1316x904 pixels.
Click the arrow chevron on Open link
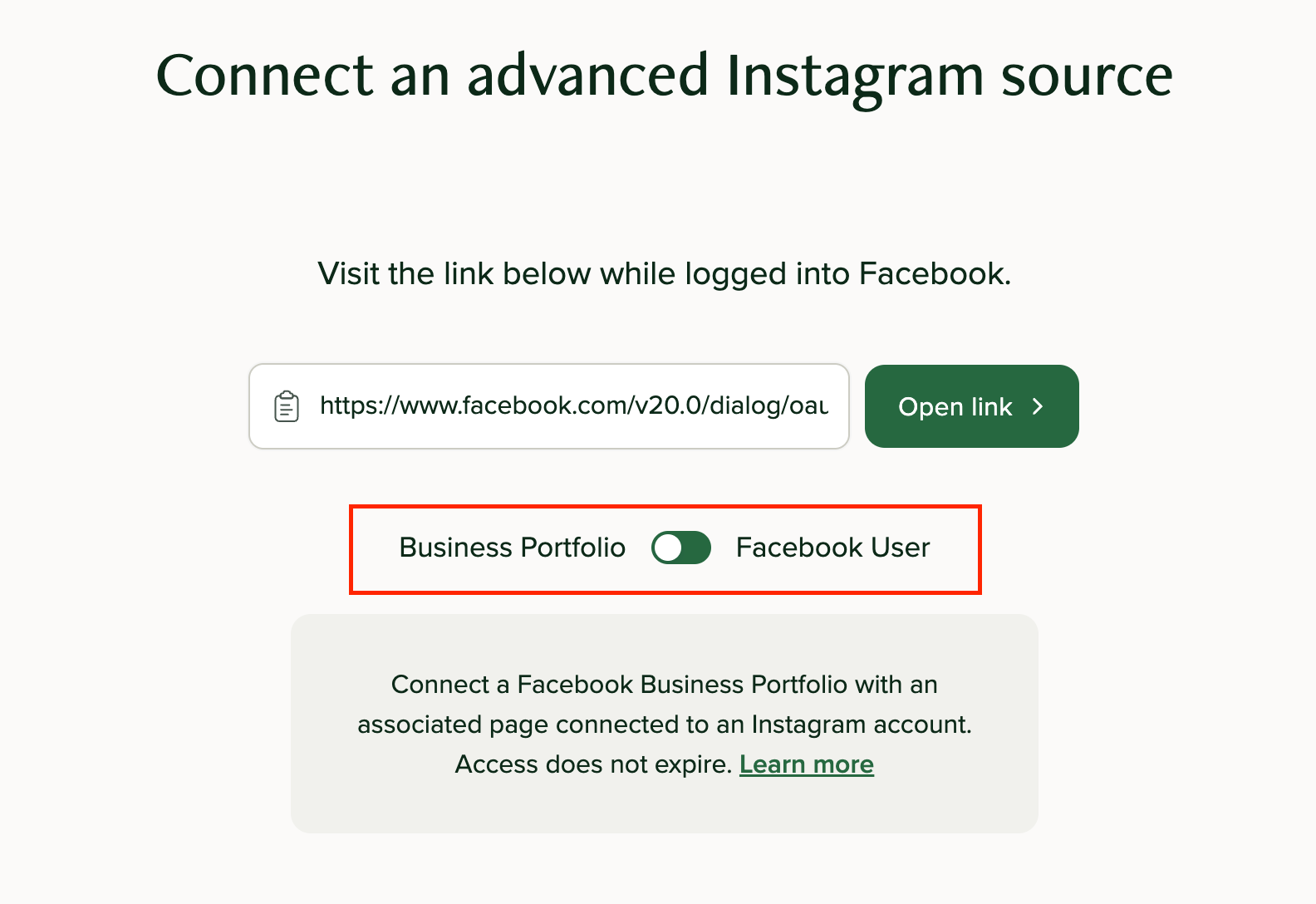point(1037,406)
